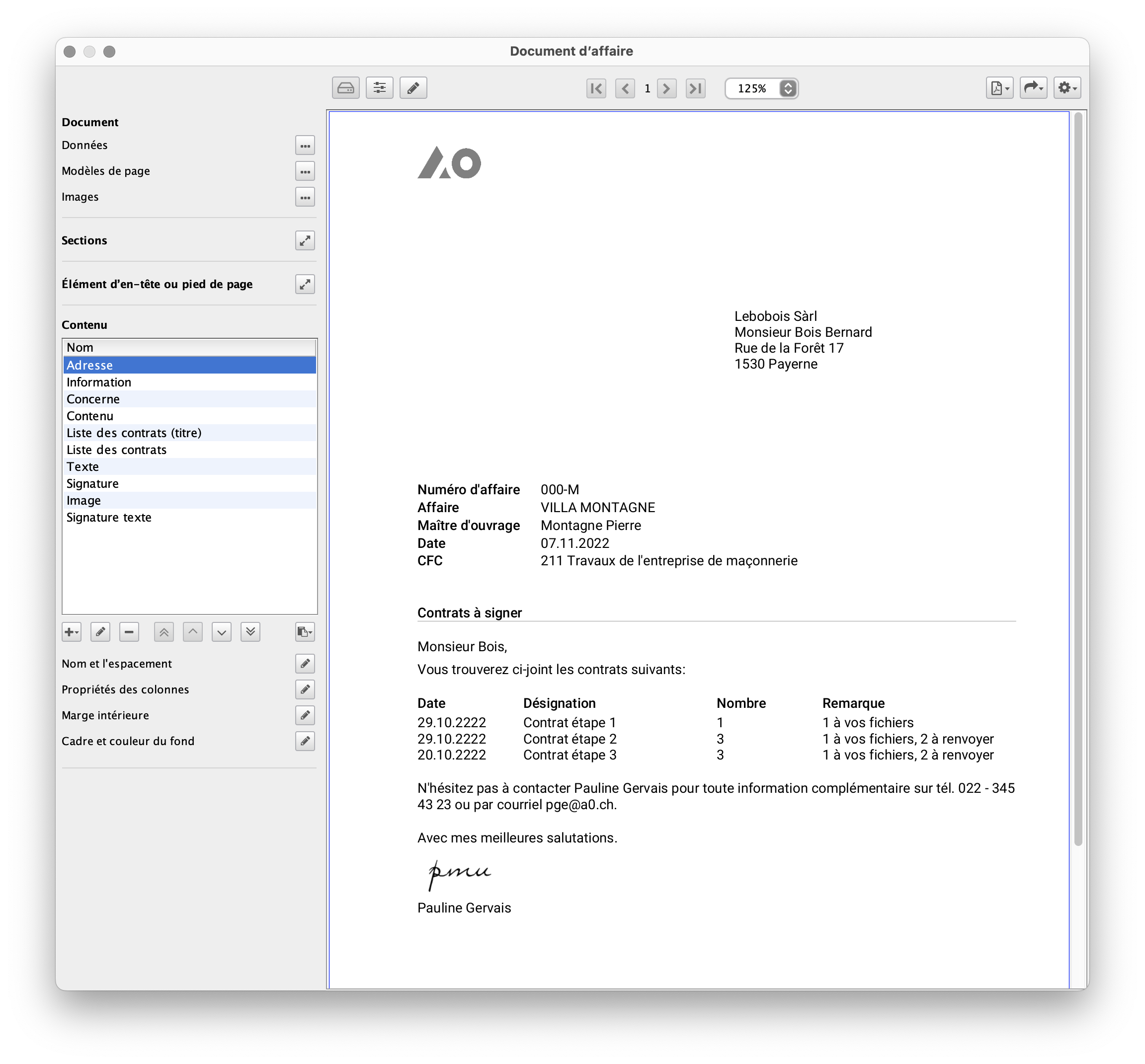Open the Images options button

click(305, 198)
